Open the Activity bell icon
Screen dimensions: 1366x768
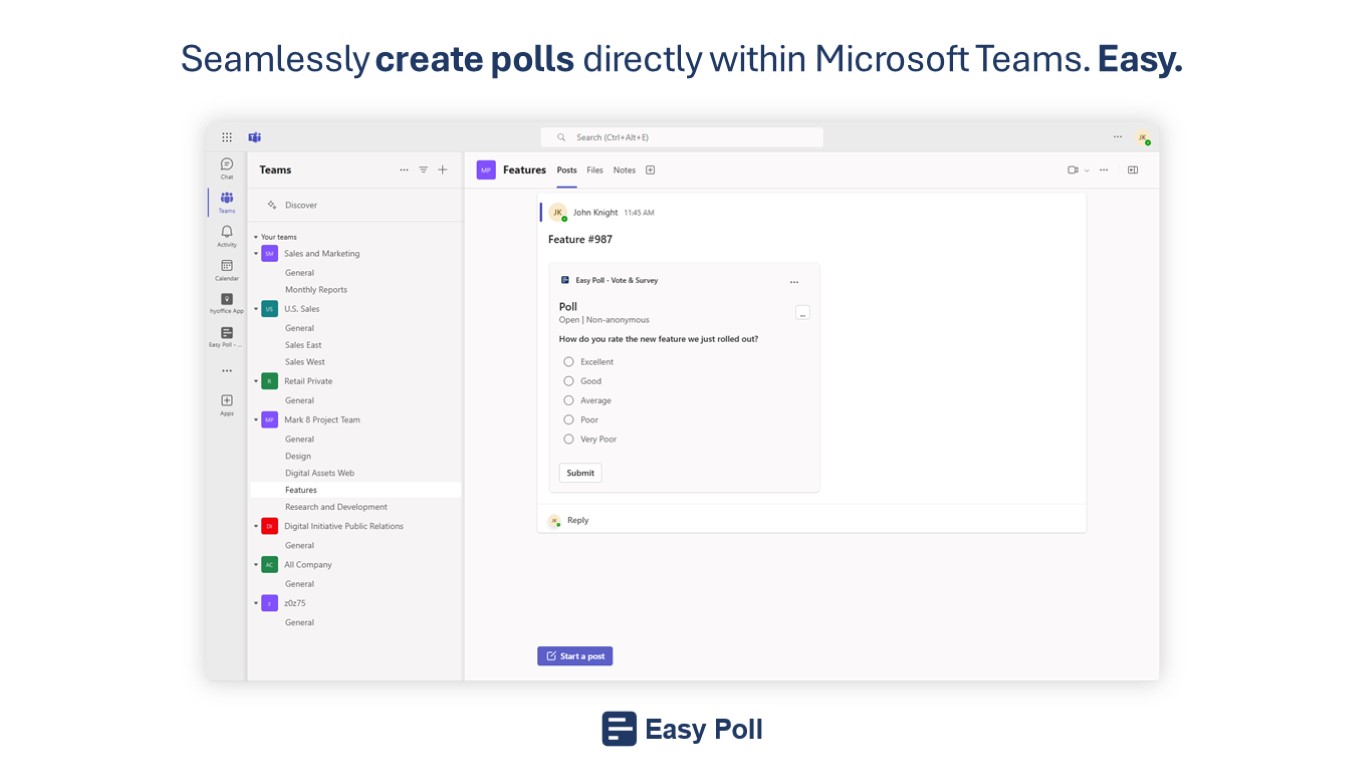227,234
